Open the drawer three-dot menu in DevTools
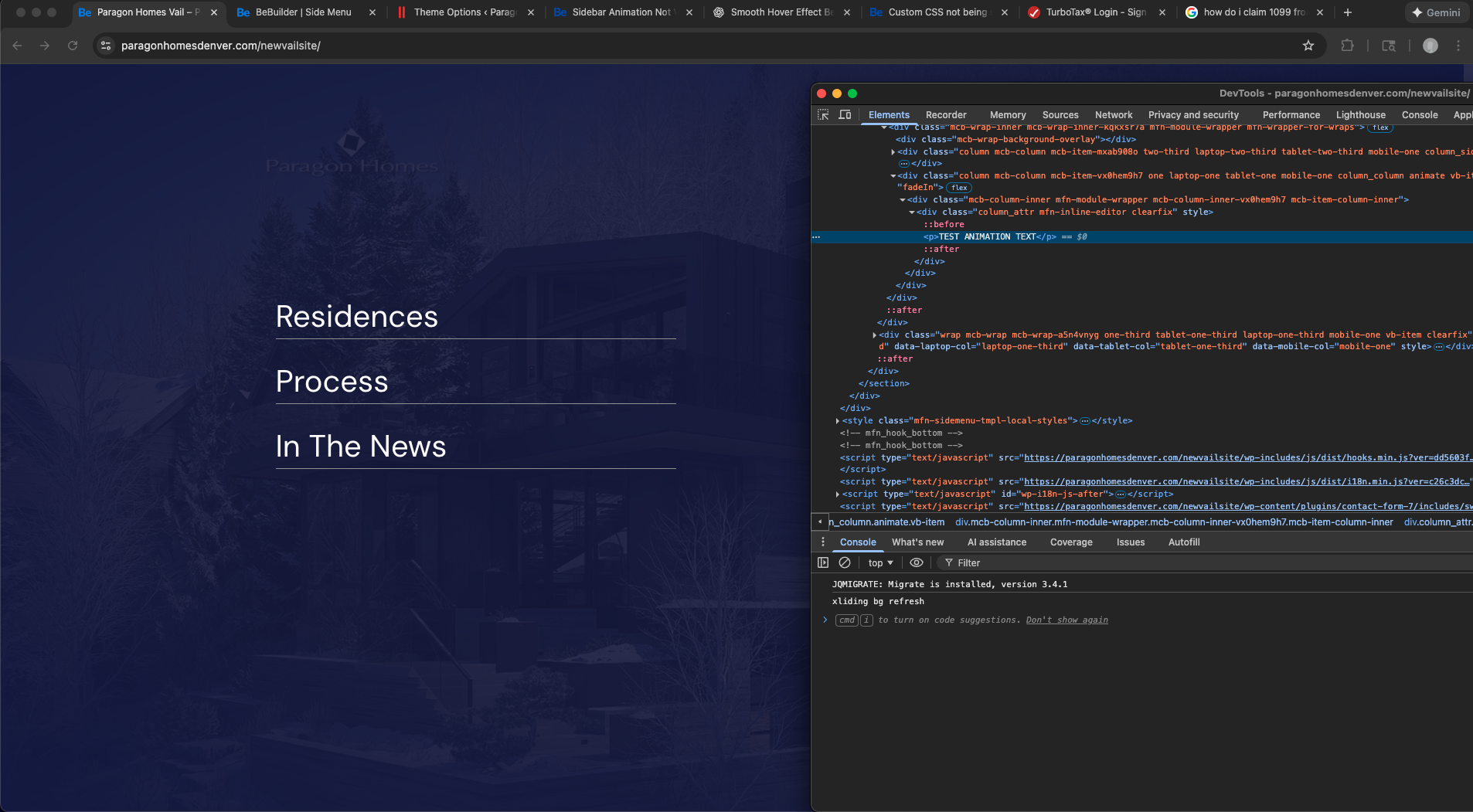 tap(823, 542)
